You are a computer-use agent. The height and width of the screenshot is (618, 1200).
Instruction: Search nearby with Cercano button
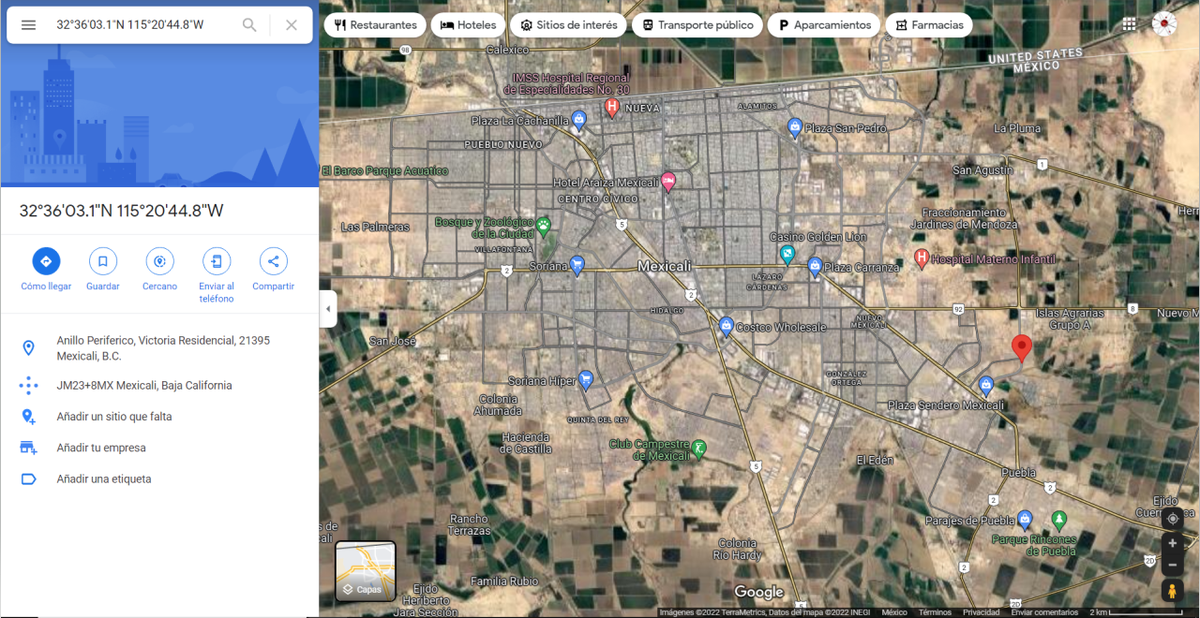point(160,270)
